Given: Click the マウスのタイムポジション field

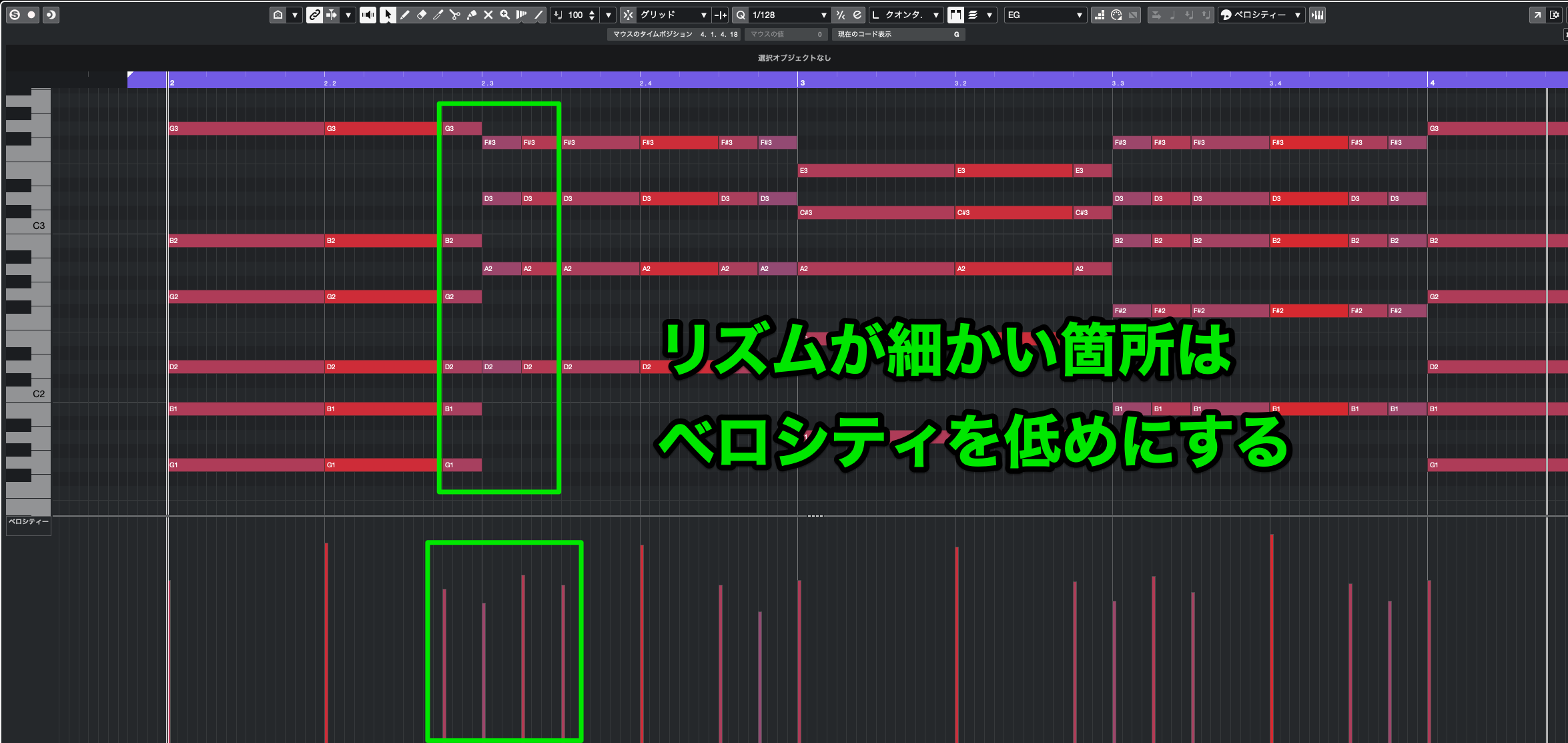Looking at the screenshot, I should click(675, 34).
